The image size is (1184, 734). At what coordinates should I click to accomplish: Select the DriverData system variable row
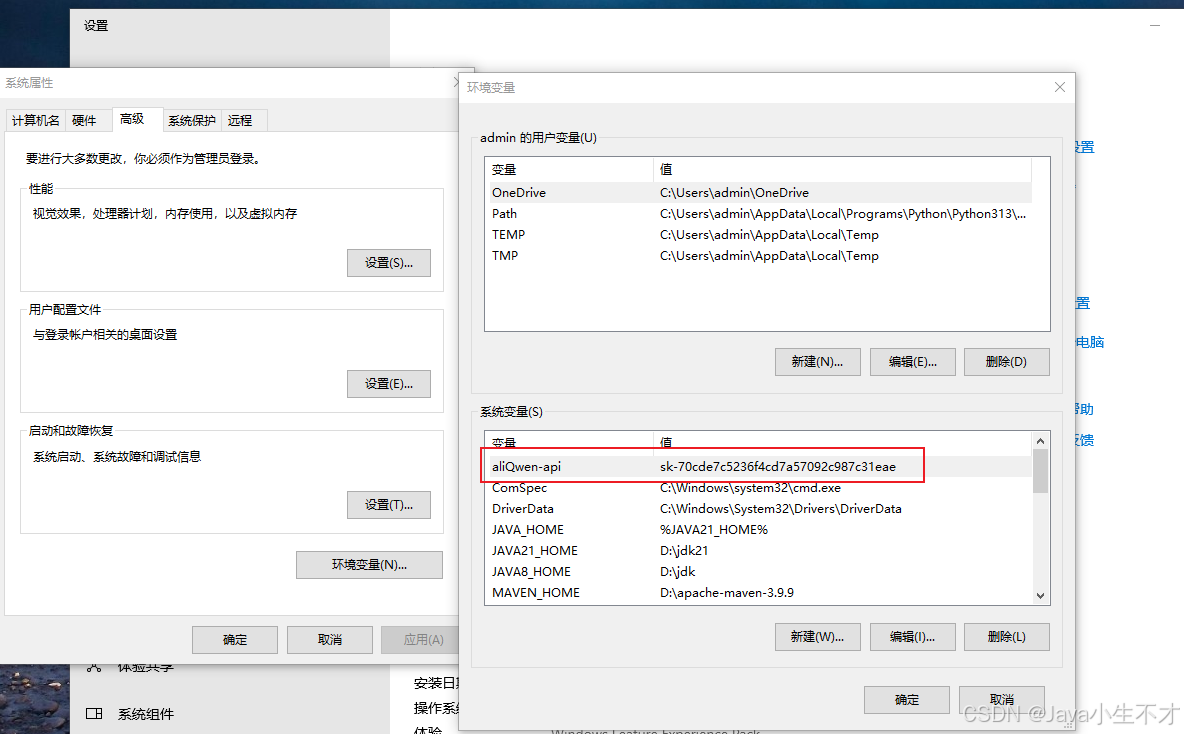pos(760,509)
